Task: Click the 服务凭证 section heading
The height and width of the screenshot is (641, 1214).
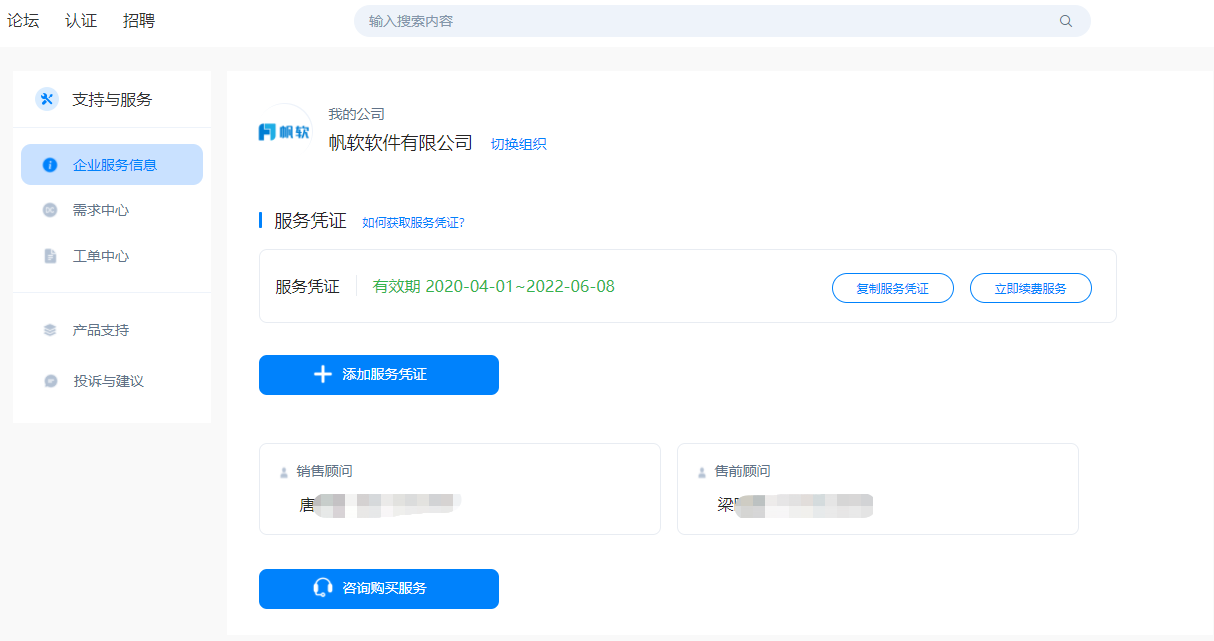Action: (x=310, y=221)
